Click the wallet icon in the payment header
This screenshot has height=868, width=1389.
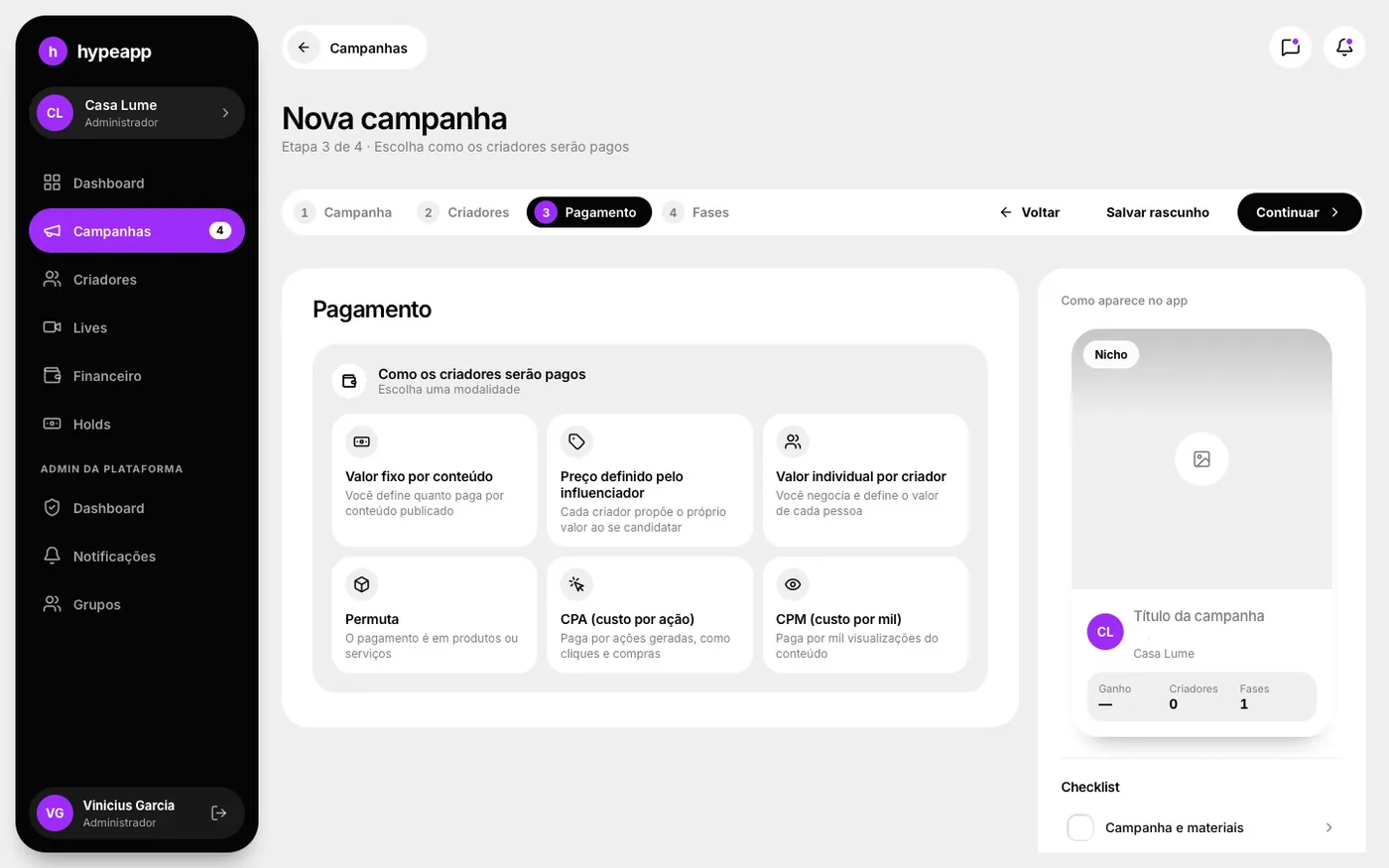349,381
